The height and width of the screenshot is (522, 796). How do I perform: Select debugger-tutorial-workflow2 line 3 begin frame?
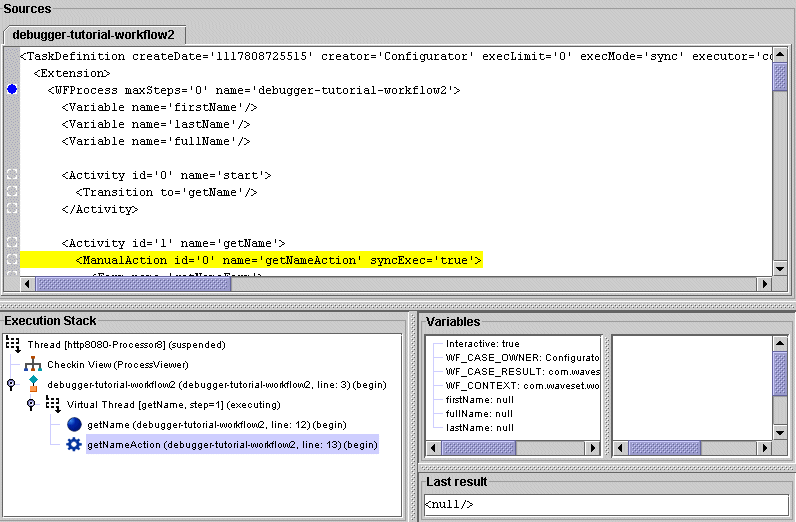pos(217,384)
